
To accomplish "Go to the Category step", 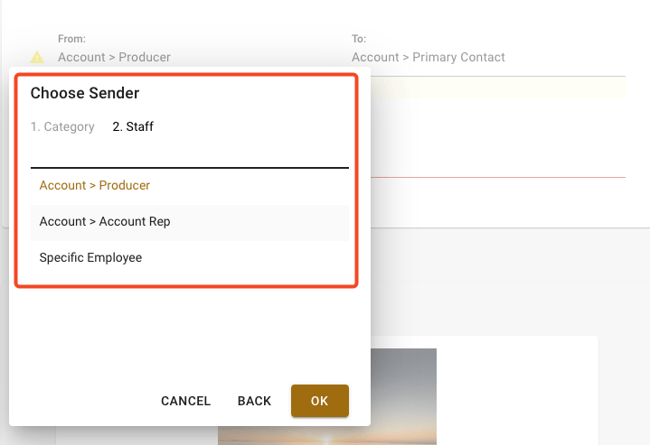I will pos(62,127).
